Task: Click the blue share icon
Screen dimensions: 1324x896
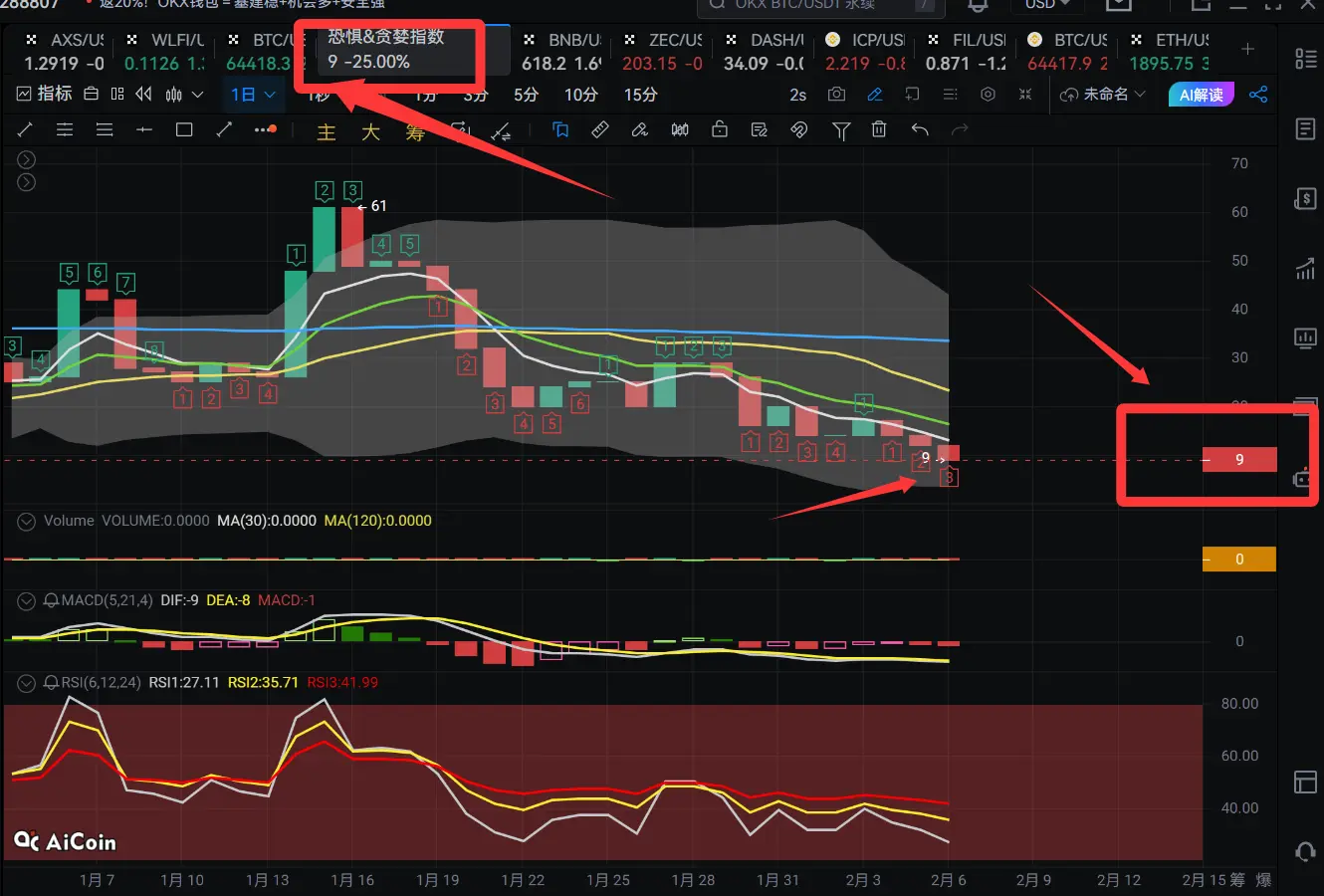Action: click(x=1258, y=95)
